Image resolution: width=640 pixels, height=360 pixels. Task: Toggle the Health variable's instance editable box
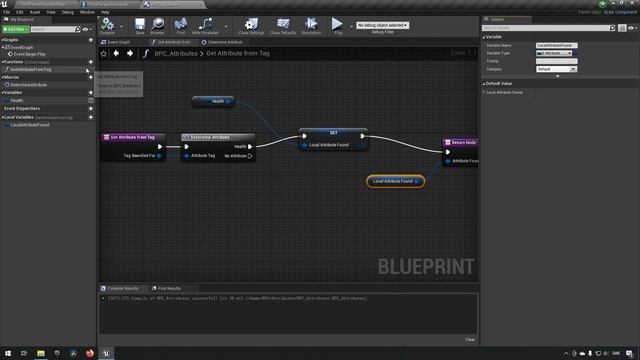(91, 100)
